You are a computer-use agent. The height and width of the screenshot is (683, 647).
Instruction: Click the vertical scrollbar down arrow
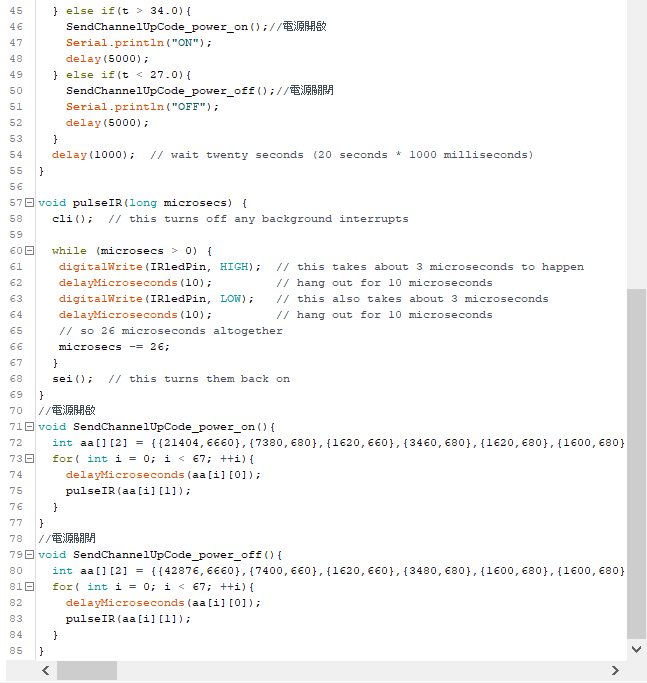click(x=636, y=649)
